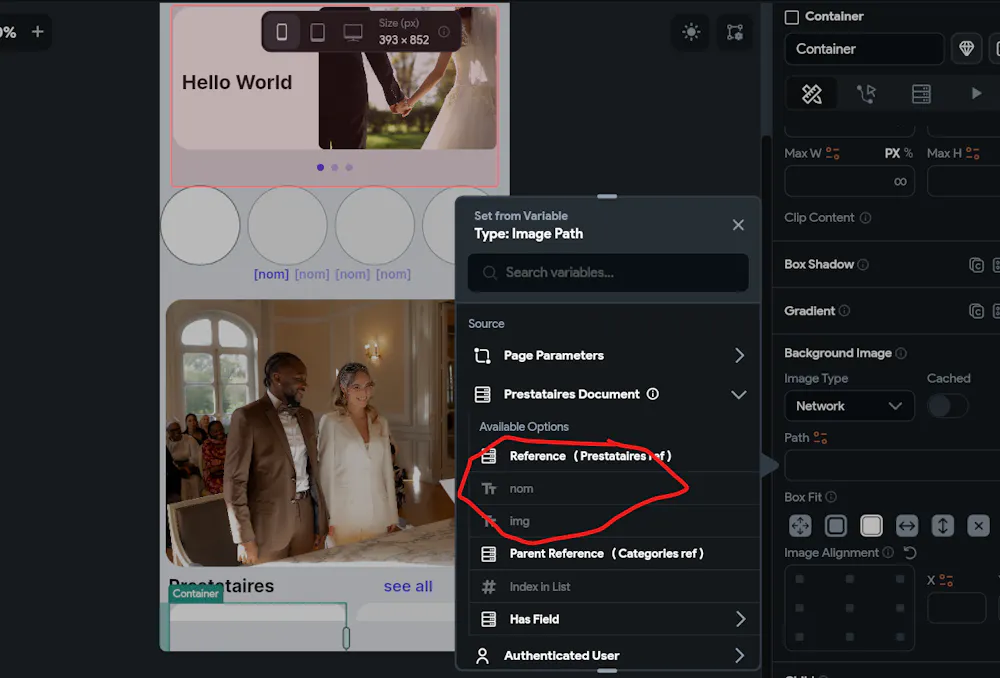Select the img field option
The width and height of the screenshot is (1000, 678).
tap(614, 521)
